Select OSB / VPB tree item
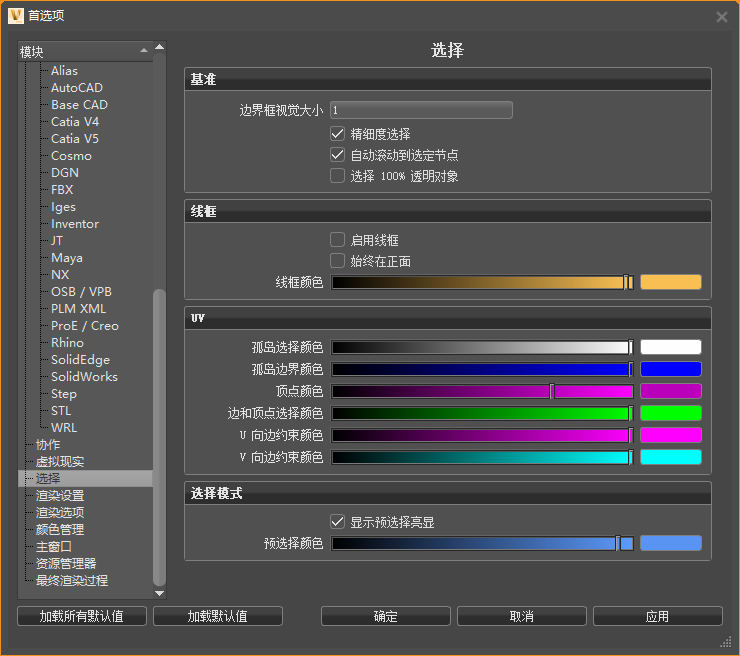740x656 pixels. tap(81, 292)
